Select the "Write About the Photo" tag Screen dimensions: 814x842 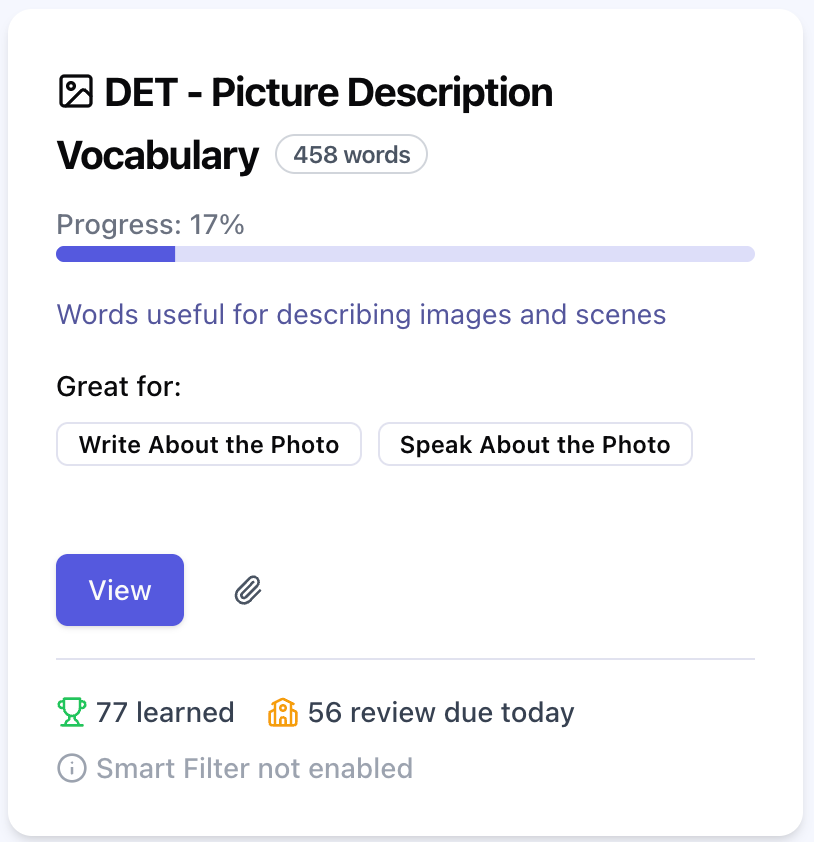pos(209,445)
